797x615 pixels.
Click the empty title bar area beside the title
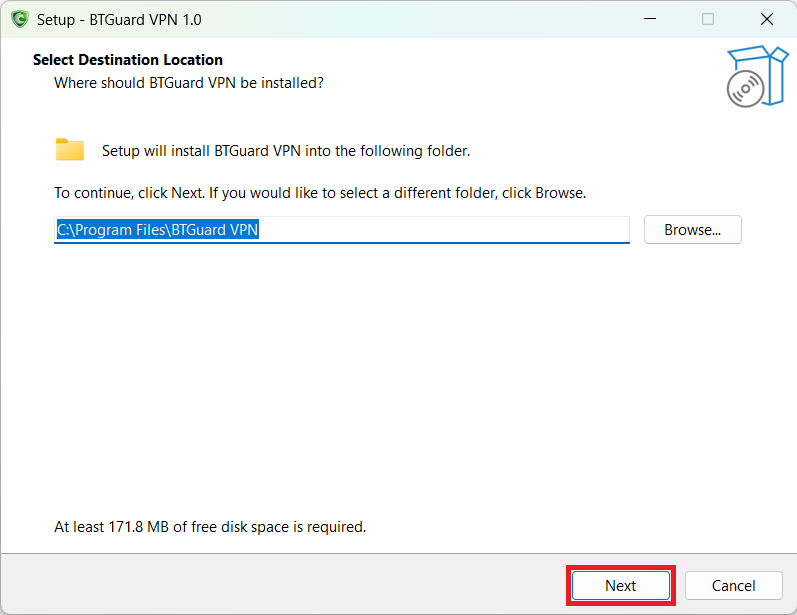pyautogui.click(x=400, y=19)
